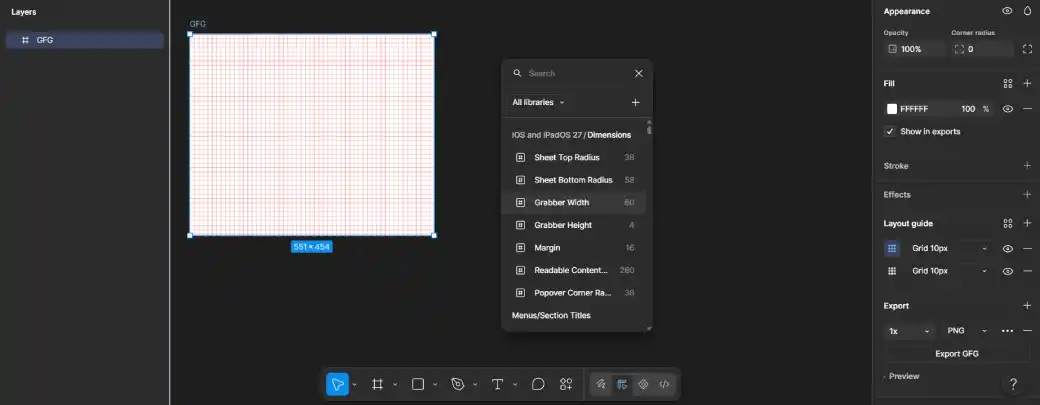Image resolution: width=1040 pixels, height=405 pixels.
Task: Open Frame tool options dropdown arrow
Action: click(x=395, y=384)
